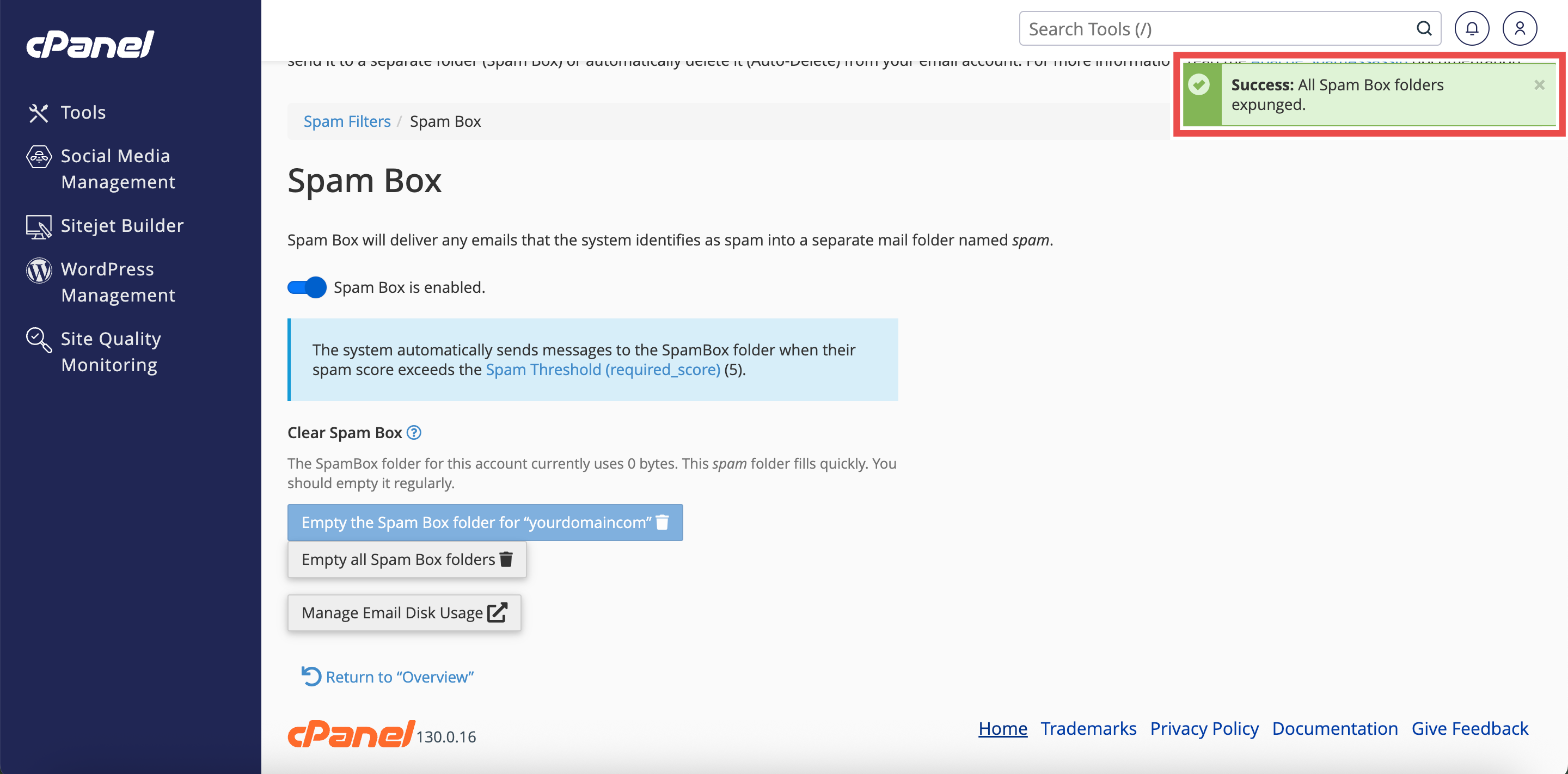Click the Site Quality Monitoring magnifier icon
This screenshot has width=1568, height=774.
[38, 340]
